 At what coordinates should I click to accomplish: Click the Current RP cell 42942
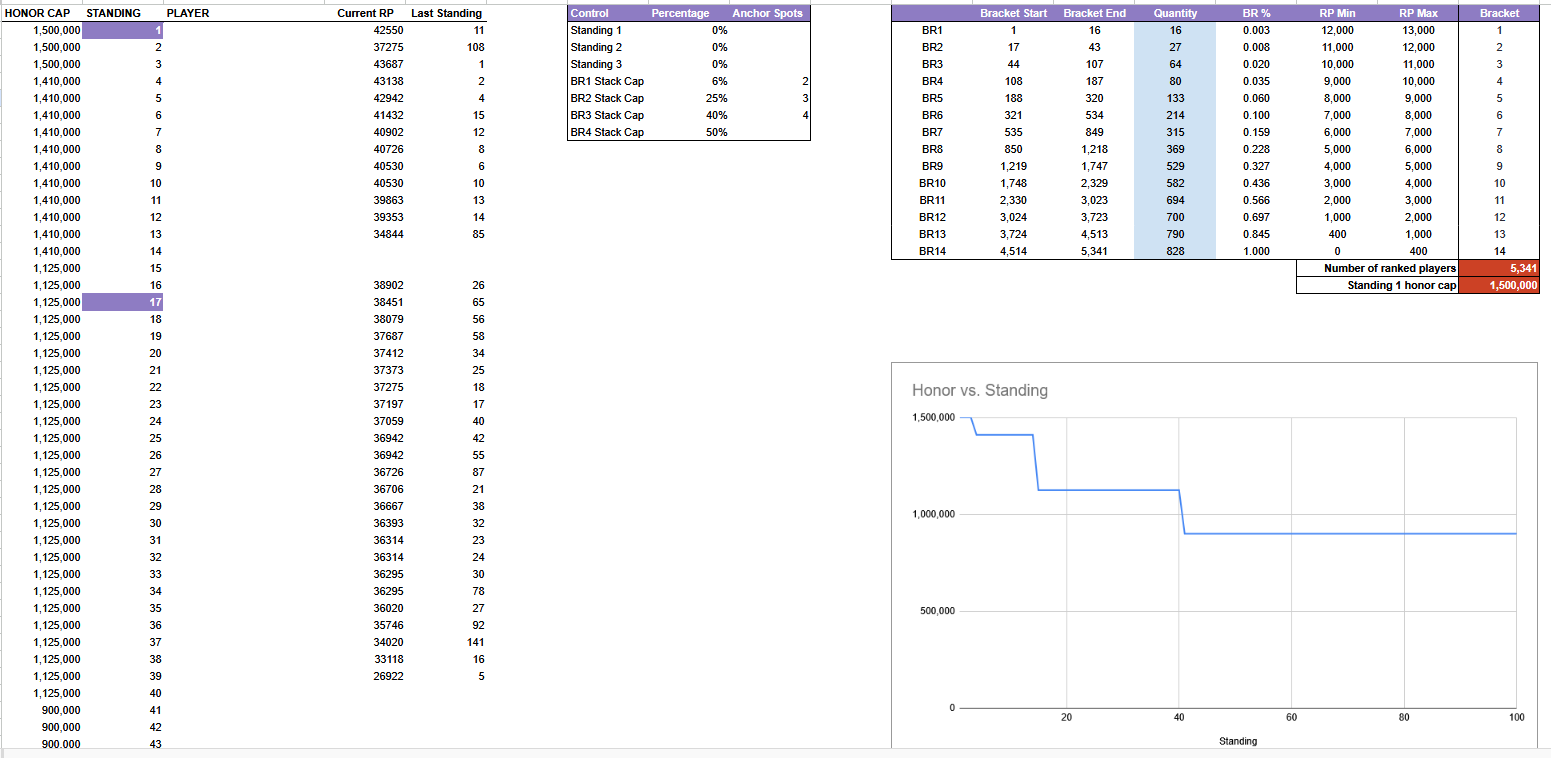pyautogui.click(x=388, y=98)
